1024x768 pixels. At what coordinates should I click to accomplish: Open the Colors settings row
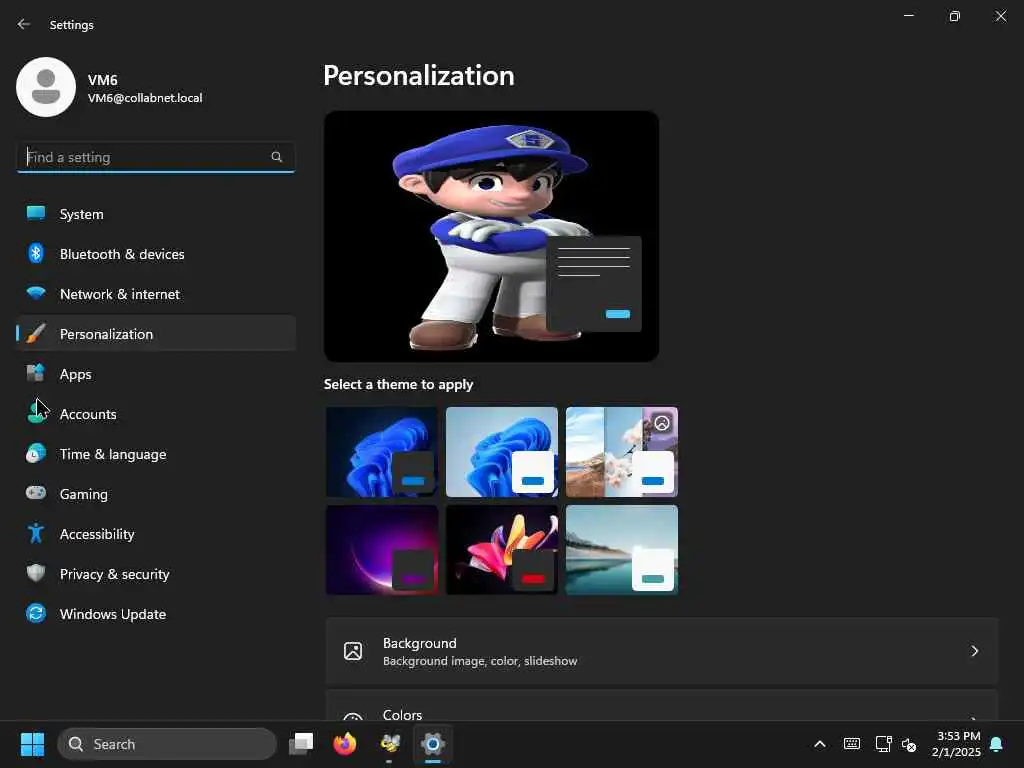pyautogui.click(x=662, y=705)
